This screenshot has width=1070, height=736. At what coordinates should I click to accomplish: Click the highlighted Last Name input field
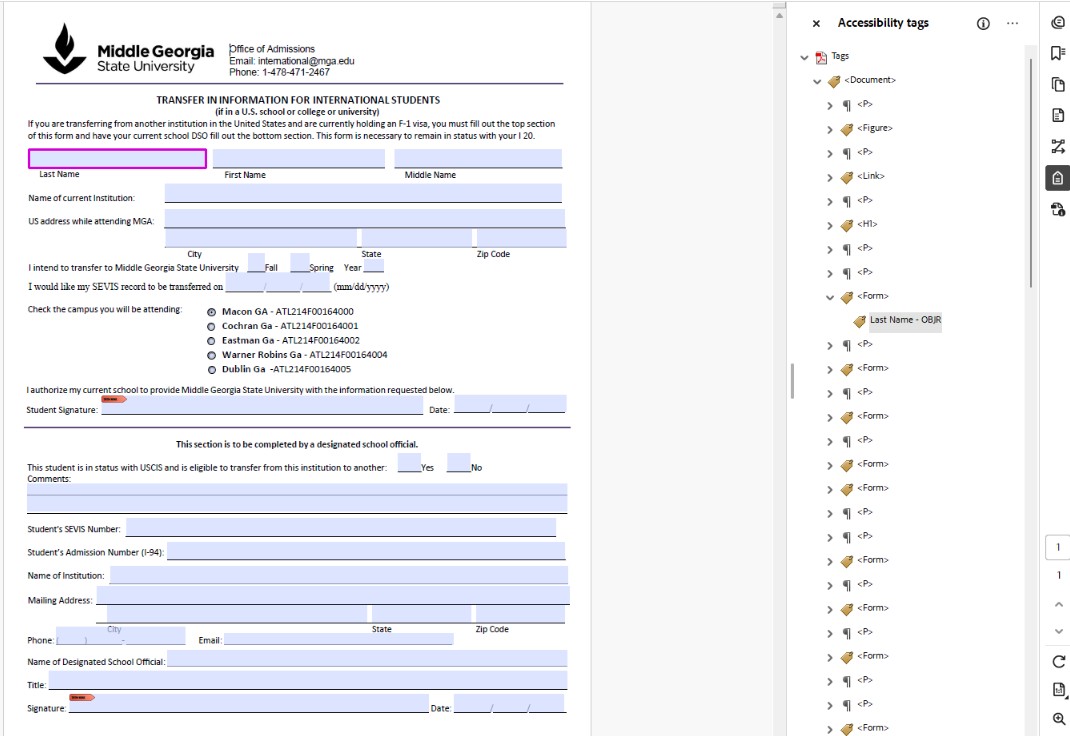(x=117, y=159)
